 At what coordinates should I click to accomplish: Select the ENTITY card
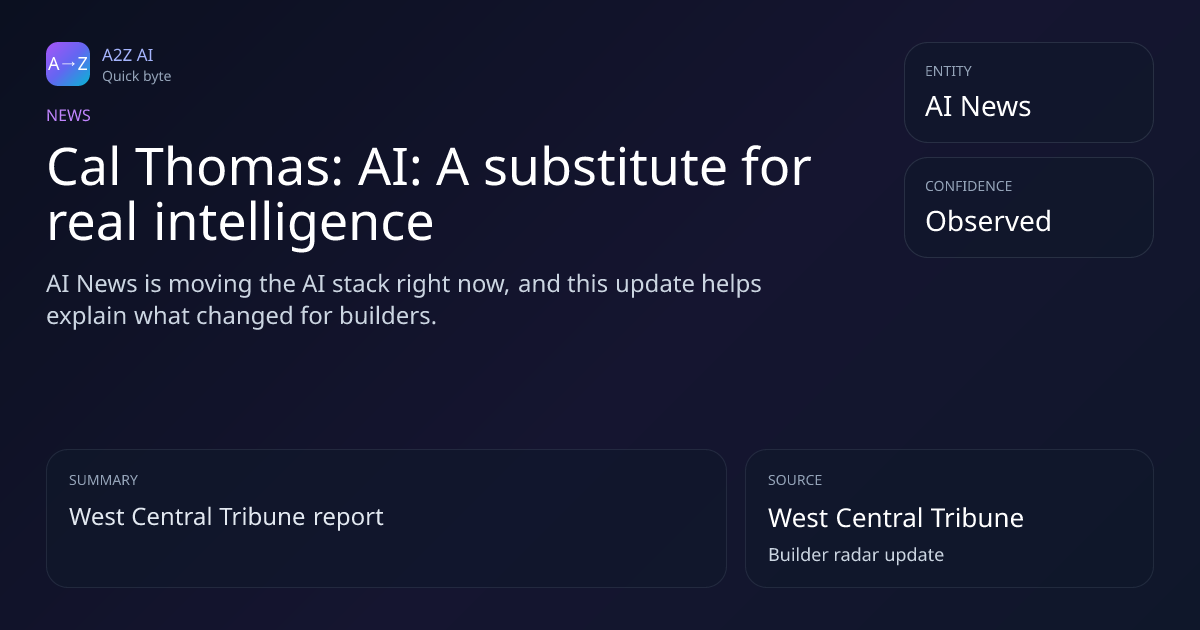[1028, 92]
